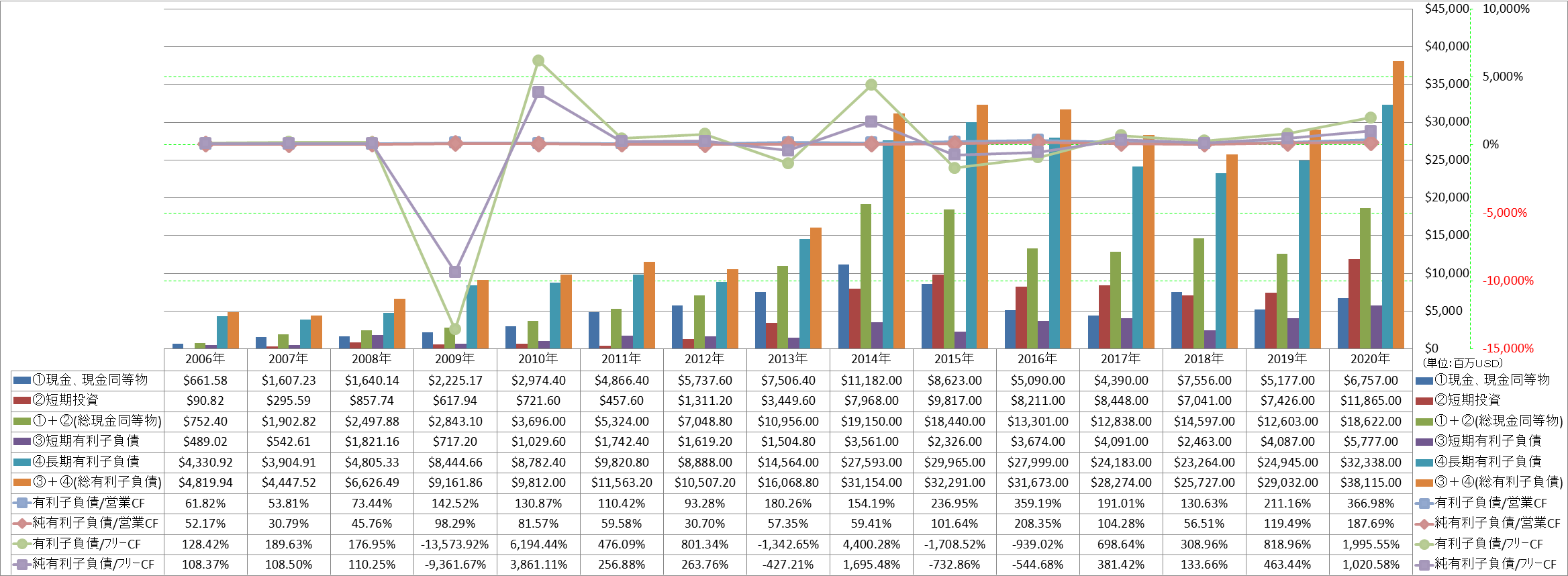The image size is (1568, 576).
Task: Click the right legend label 純有利子負債/ﾌﾘｰCF
Action: [x=1496, y=564]
